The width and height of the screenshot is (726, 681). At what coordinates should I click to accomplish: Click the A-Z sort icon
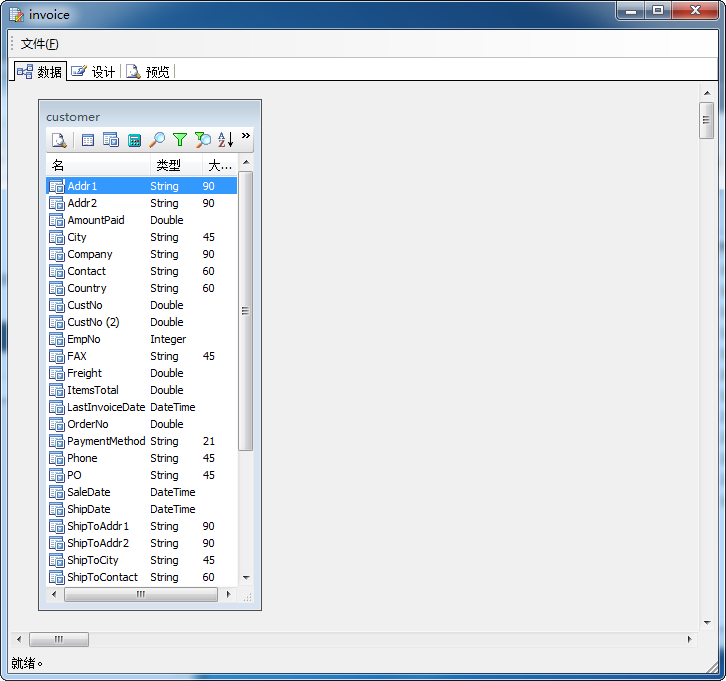[x=225, y=139]
